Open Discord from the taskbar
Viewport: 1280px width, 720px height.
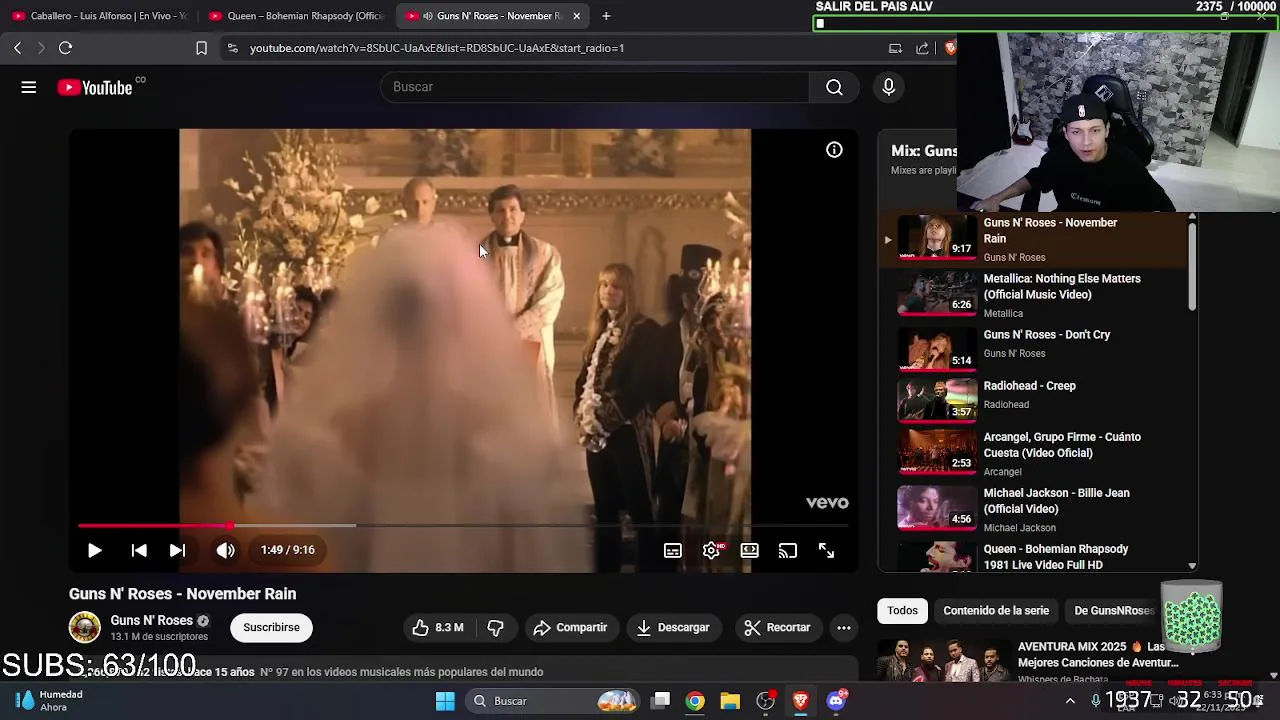[836, 701]
